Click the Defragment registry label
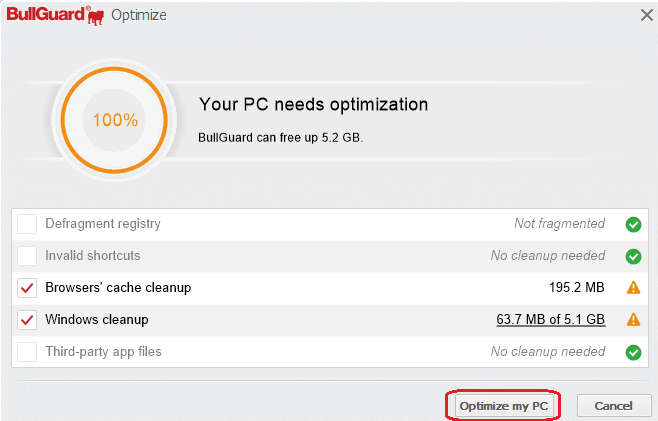Image resolution: width=658 pixels, height=421 pixels. (103, 224)
